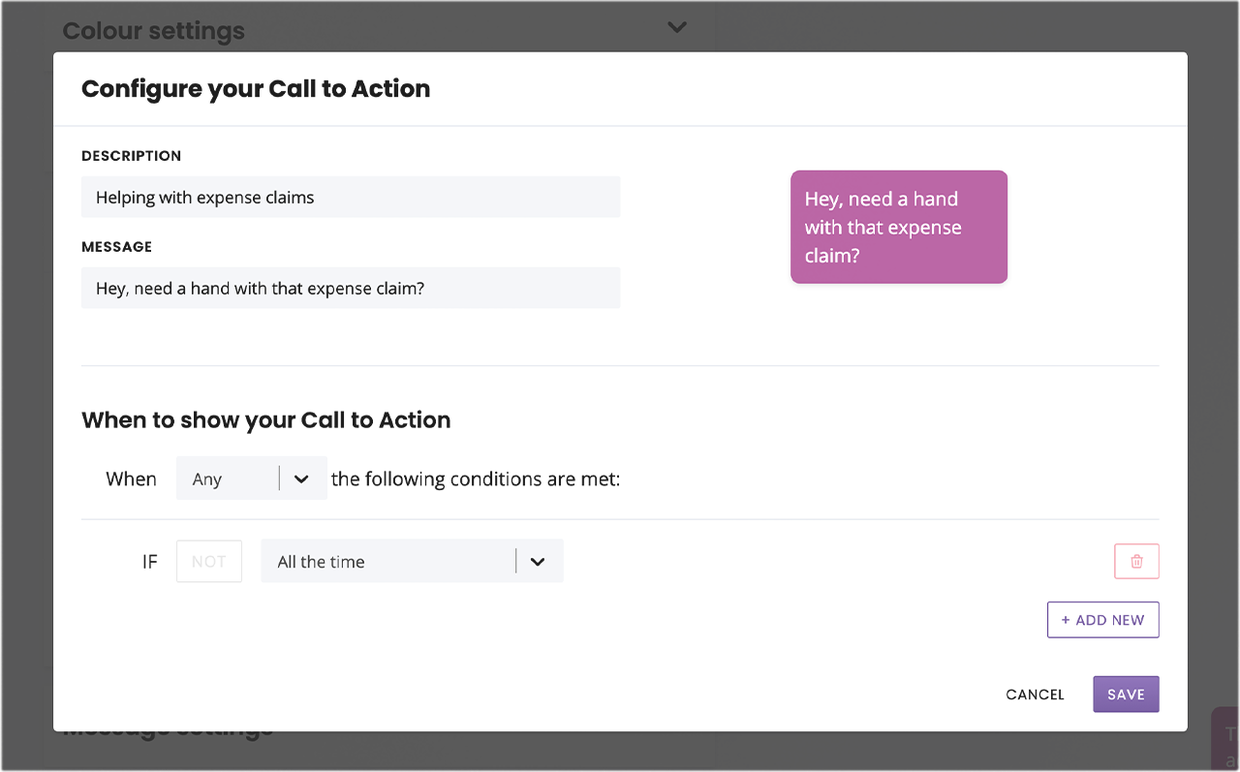This screenshot has width=1240, height=772.
Task: Open the 'Any' conditions dropdown
Action: (x=251, y=479)
